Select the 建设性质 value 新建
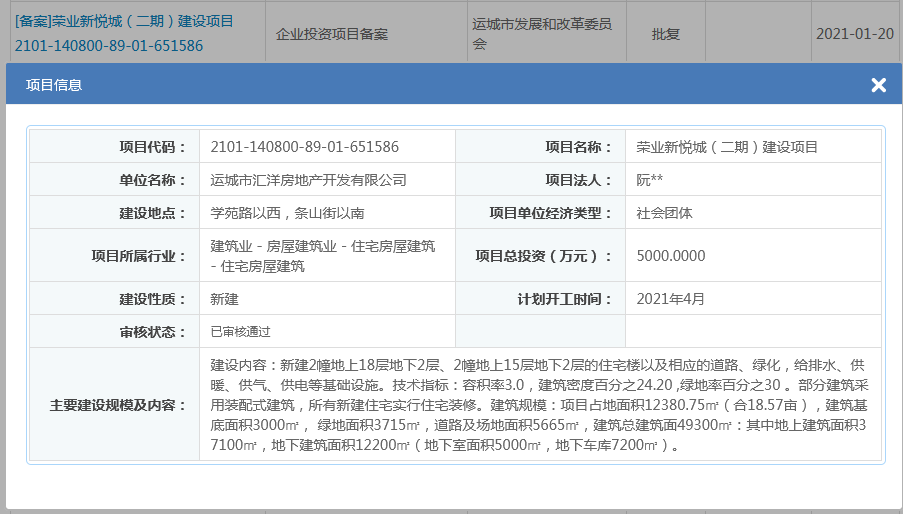Screen dimensions: 903x514 (x=225, y=299)
